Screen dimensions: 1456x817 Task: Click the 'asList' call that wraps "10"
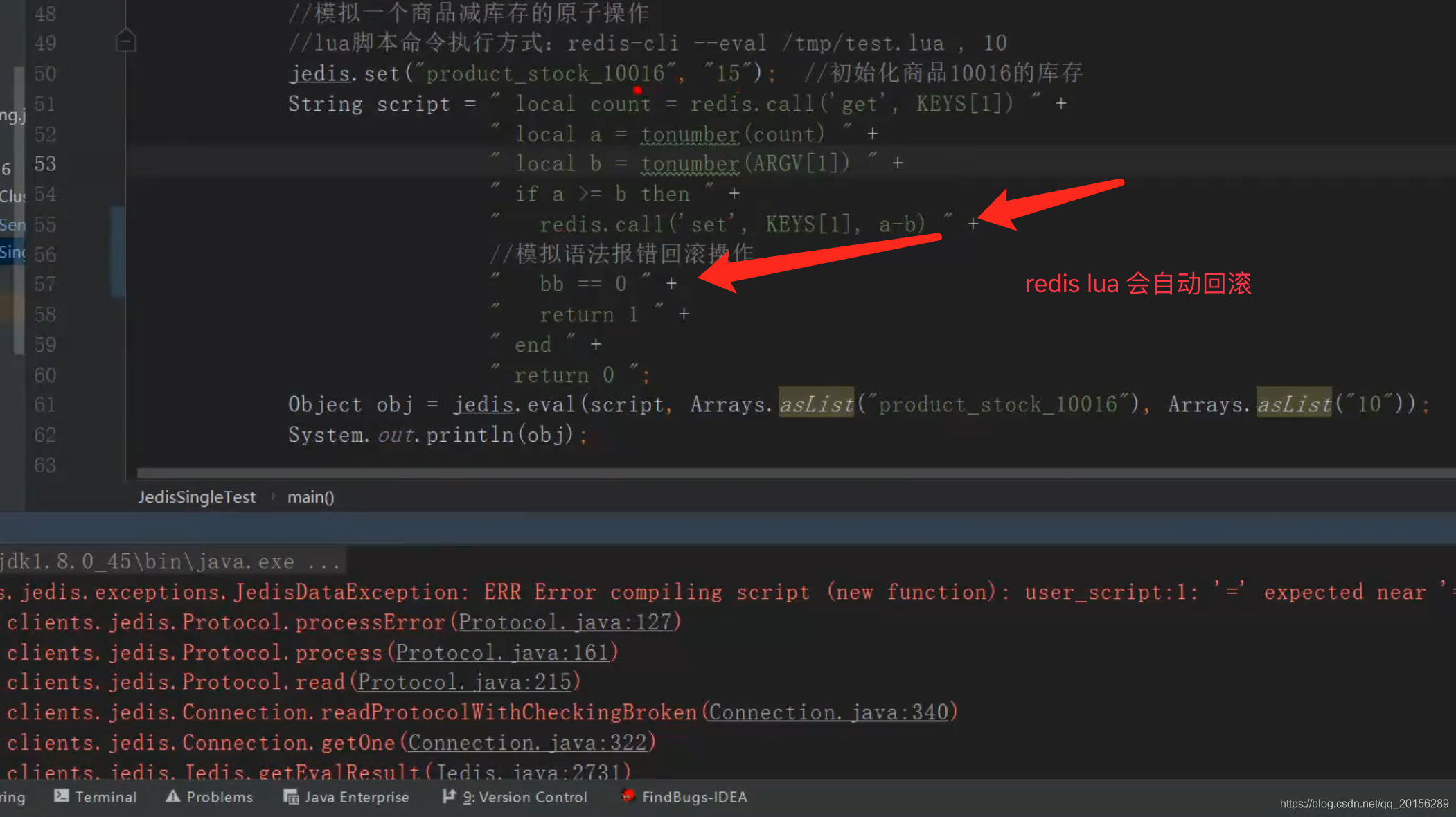tap(1294, 404)
